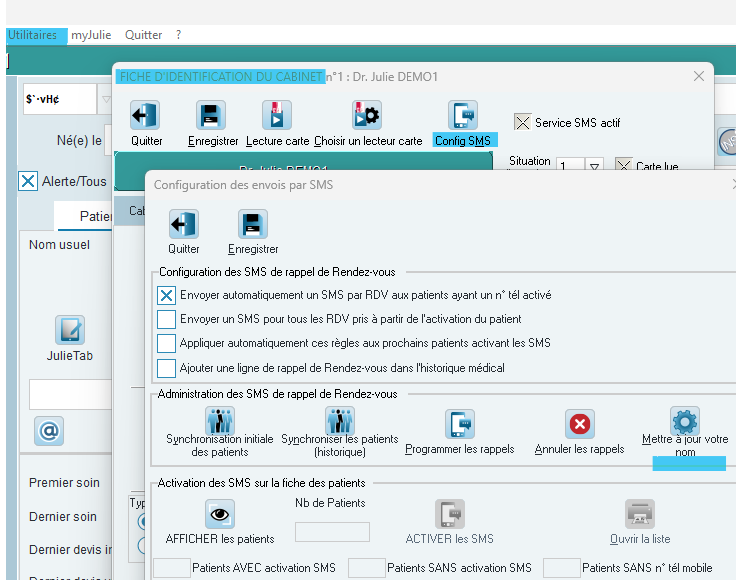Click AFFICHER les patients eye icon

(x=220, y=514)
